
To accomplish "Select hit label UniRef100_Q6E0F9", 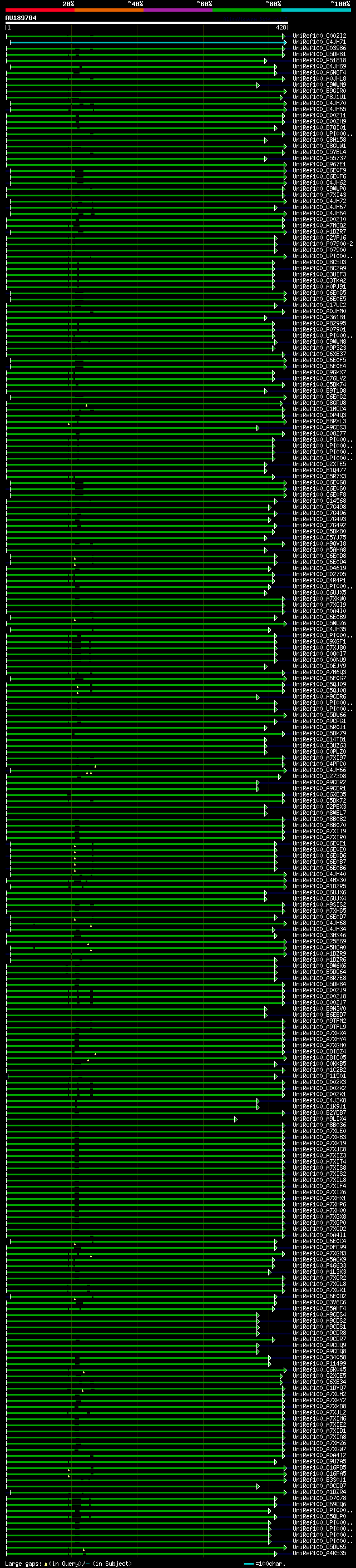I will coord(319,170).
